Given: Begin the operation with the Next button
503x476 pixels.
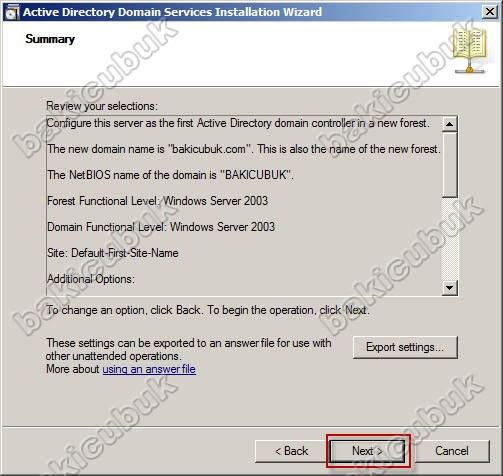Looking at the screenshot, I should click(367, 451).
